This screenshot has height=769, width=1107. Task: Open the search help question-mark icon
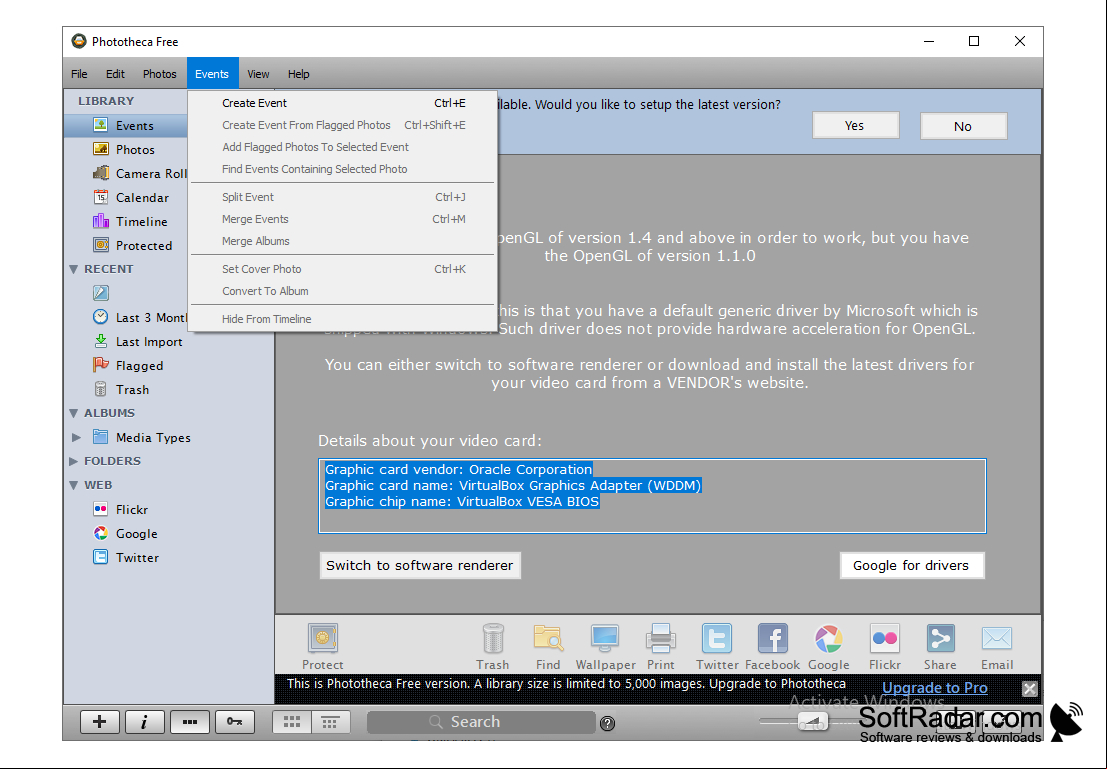[x=607, y=723]
